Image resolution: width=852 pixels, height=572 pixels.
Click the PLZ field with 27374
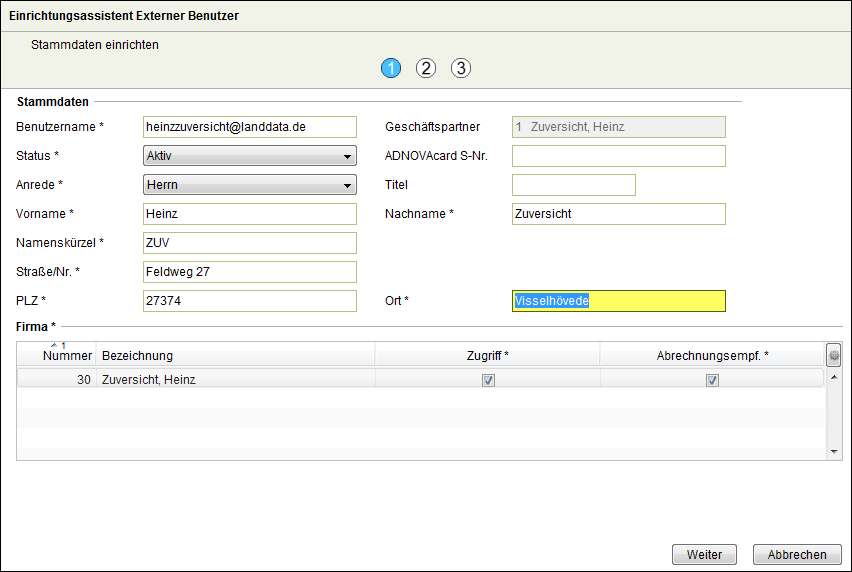(250, 301)
